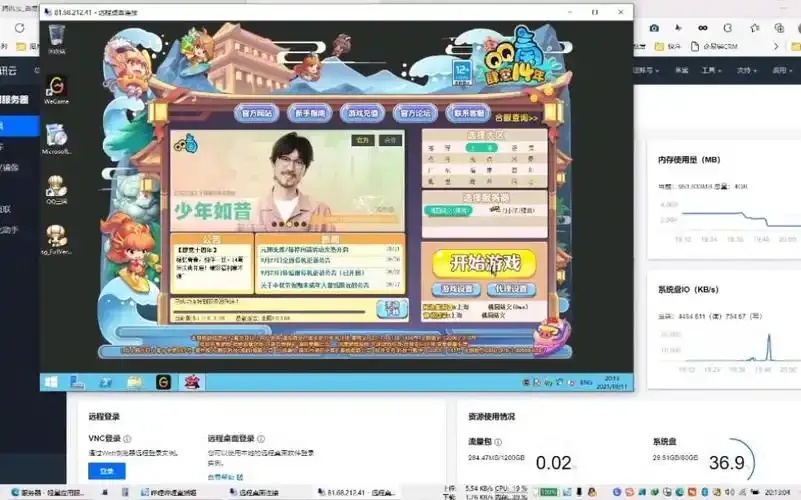Click the blue update button beside progress bar
Screen dimensions: 801x500
pyautogui.click(x=392, y=308)
